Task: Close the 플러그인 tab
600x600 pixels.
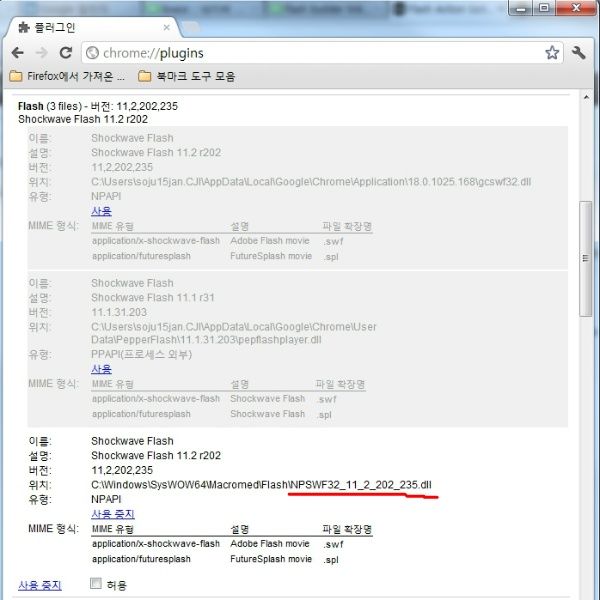Action: pyautogui.click(x=166, y=28)
